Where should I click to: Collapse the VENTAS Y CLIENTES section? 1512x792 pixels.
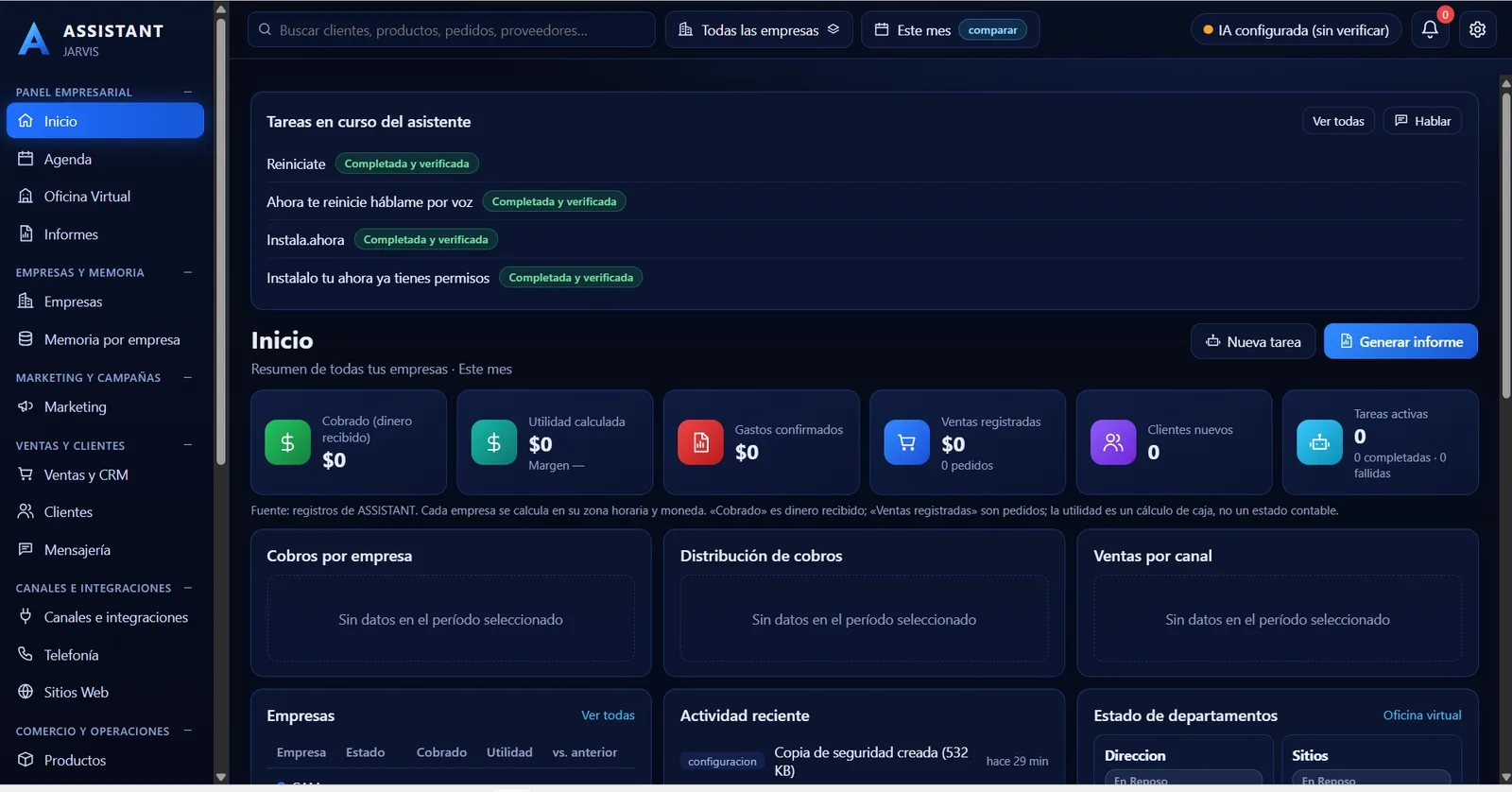(x=188, y=445)
